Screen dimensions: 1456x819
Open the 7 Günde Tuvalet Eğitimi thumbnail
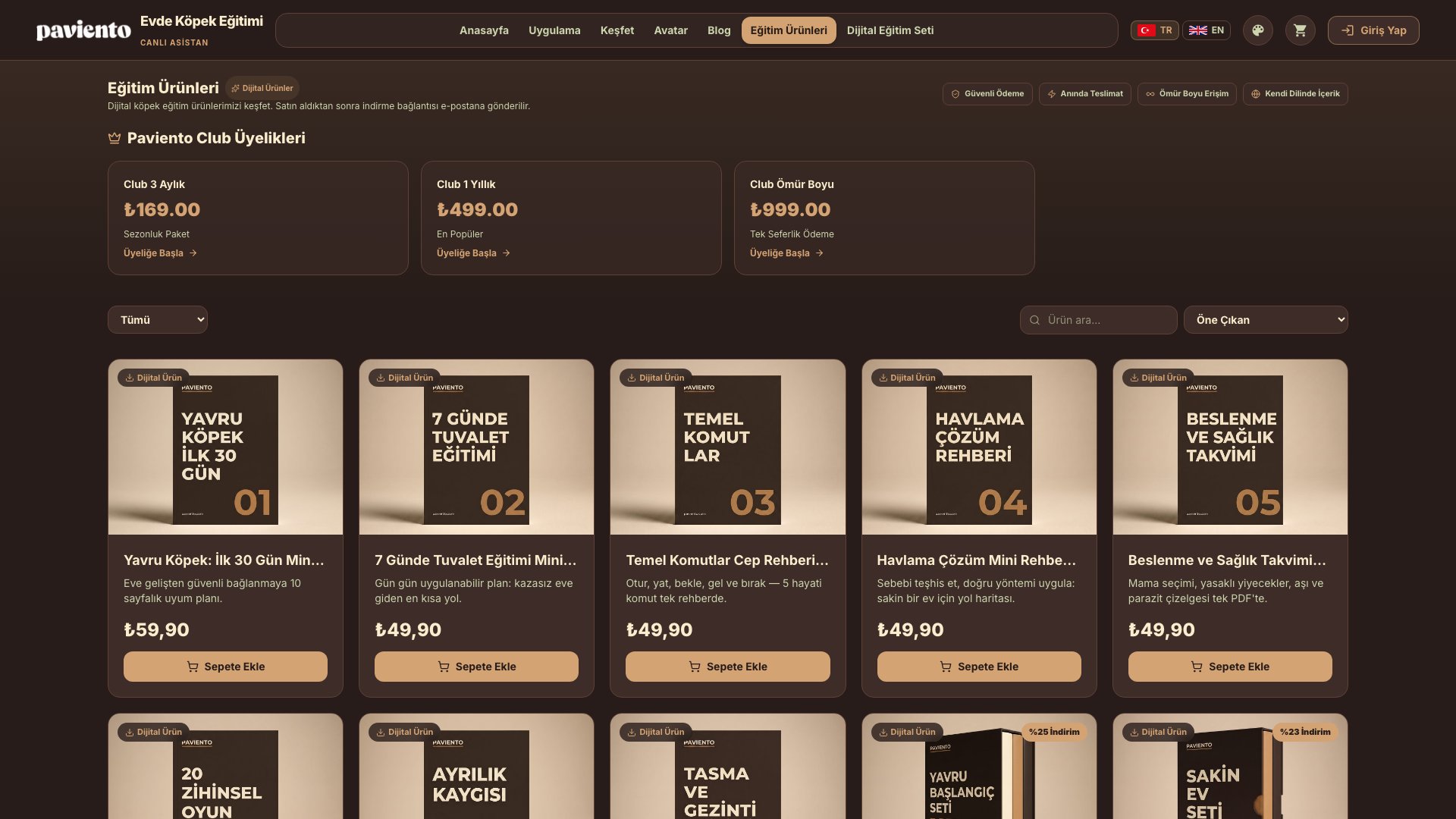pos(476,447)
